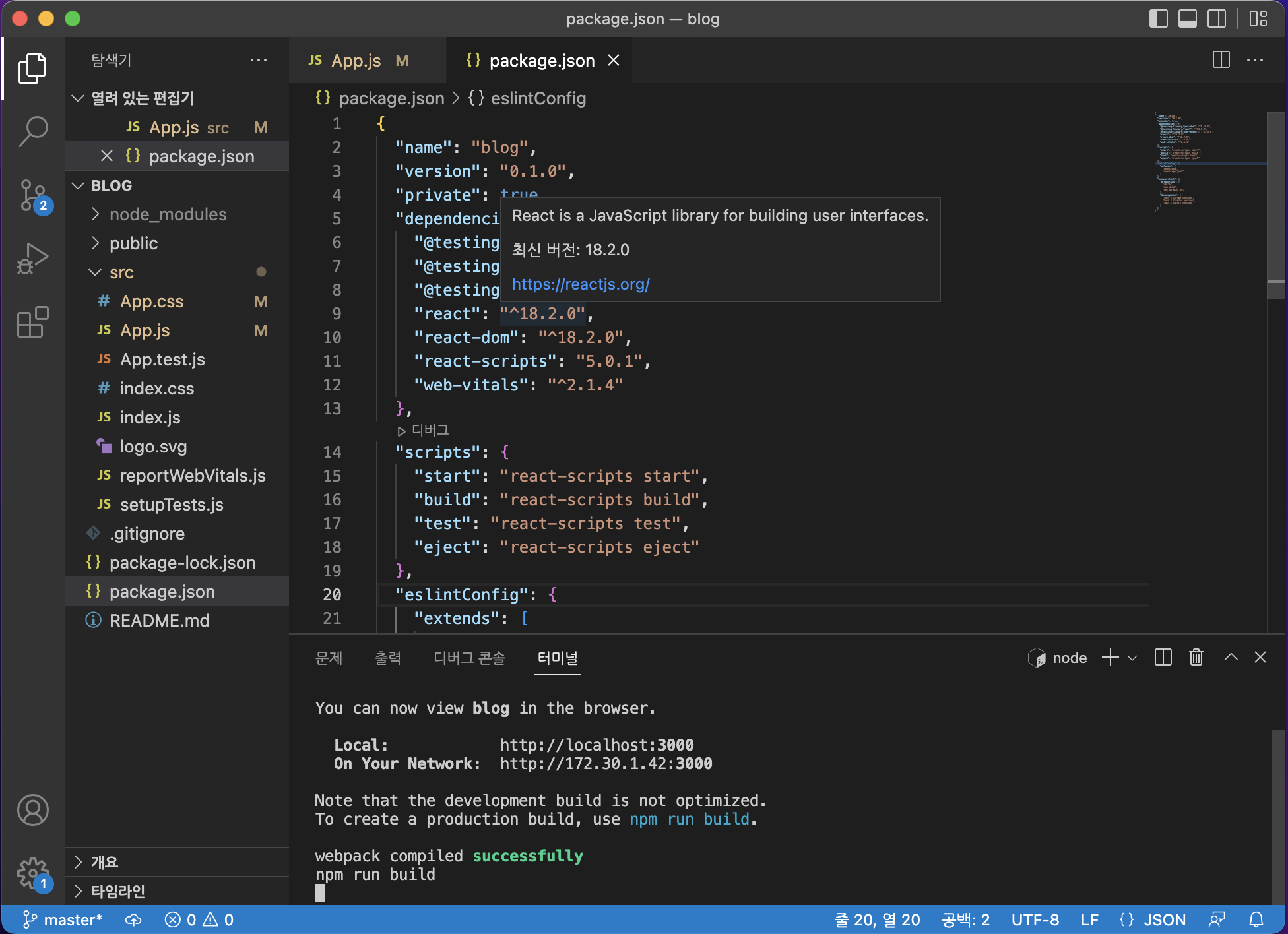
Task: Toggle the primary sidebar visibility
Action: point(1157,18)
